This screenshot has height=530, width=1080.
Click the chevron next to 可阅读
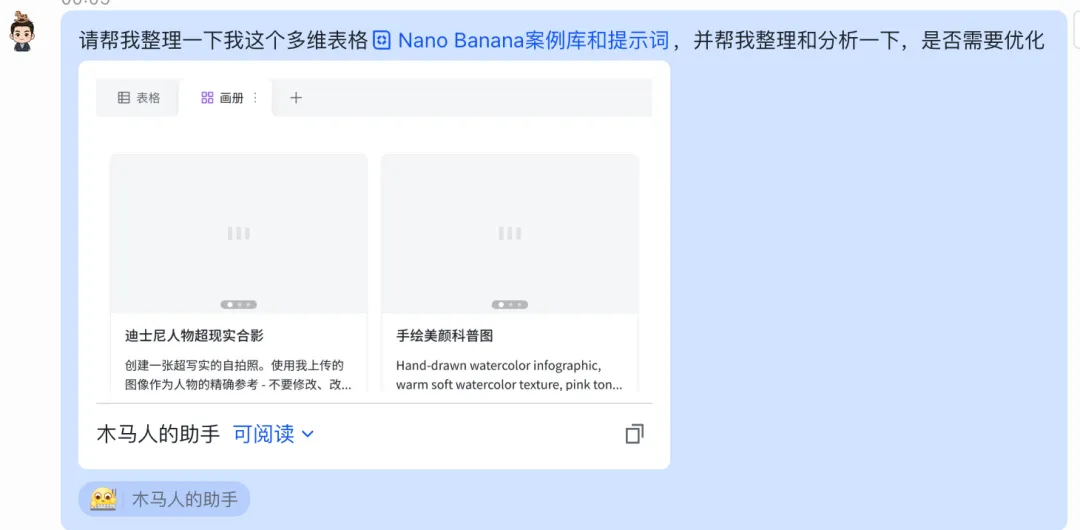click(308, 434)
